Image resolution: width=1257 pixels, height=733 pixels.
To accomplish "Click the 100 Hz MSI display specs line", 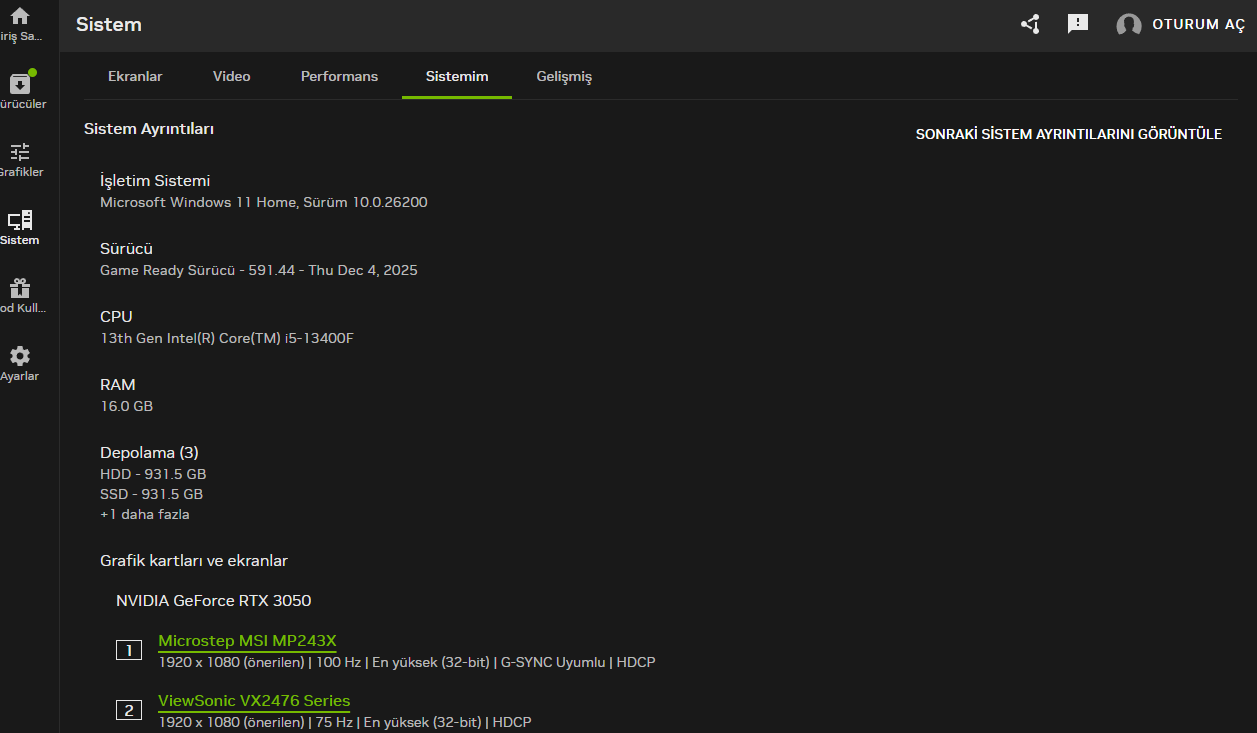I will click(407, 662).
